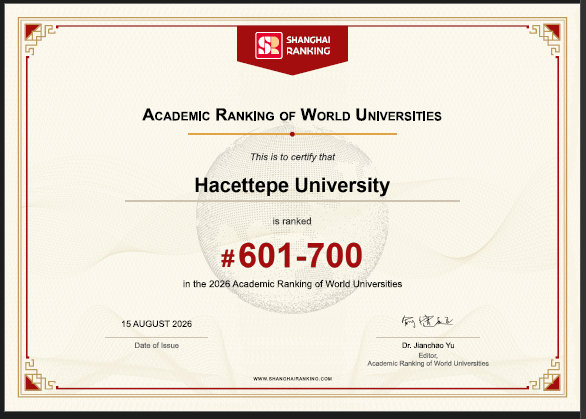Screen dimensions: 586x419
Task: Click the handwritten signature above Dr. Jianchao Yu
Action: 427,321
